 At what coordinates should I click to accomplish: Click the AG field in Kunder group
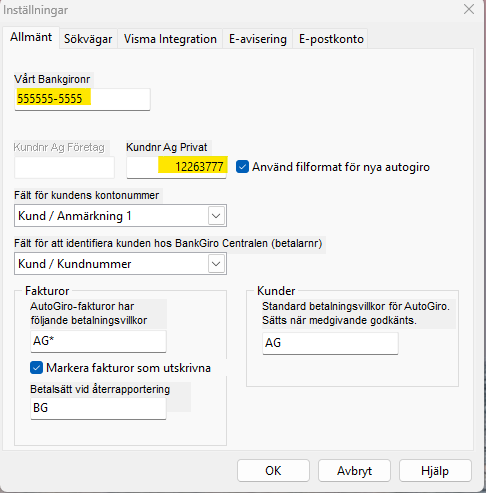[330, 343]
